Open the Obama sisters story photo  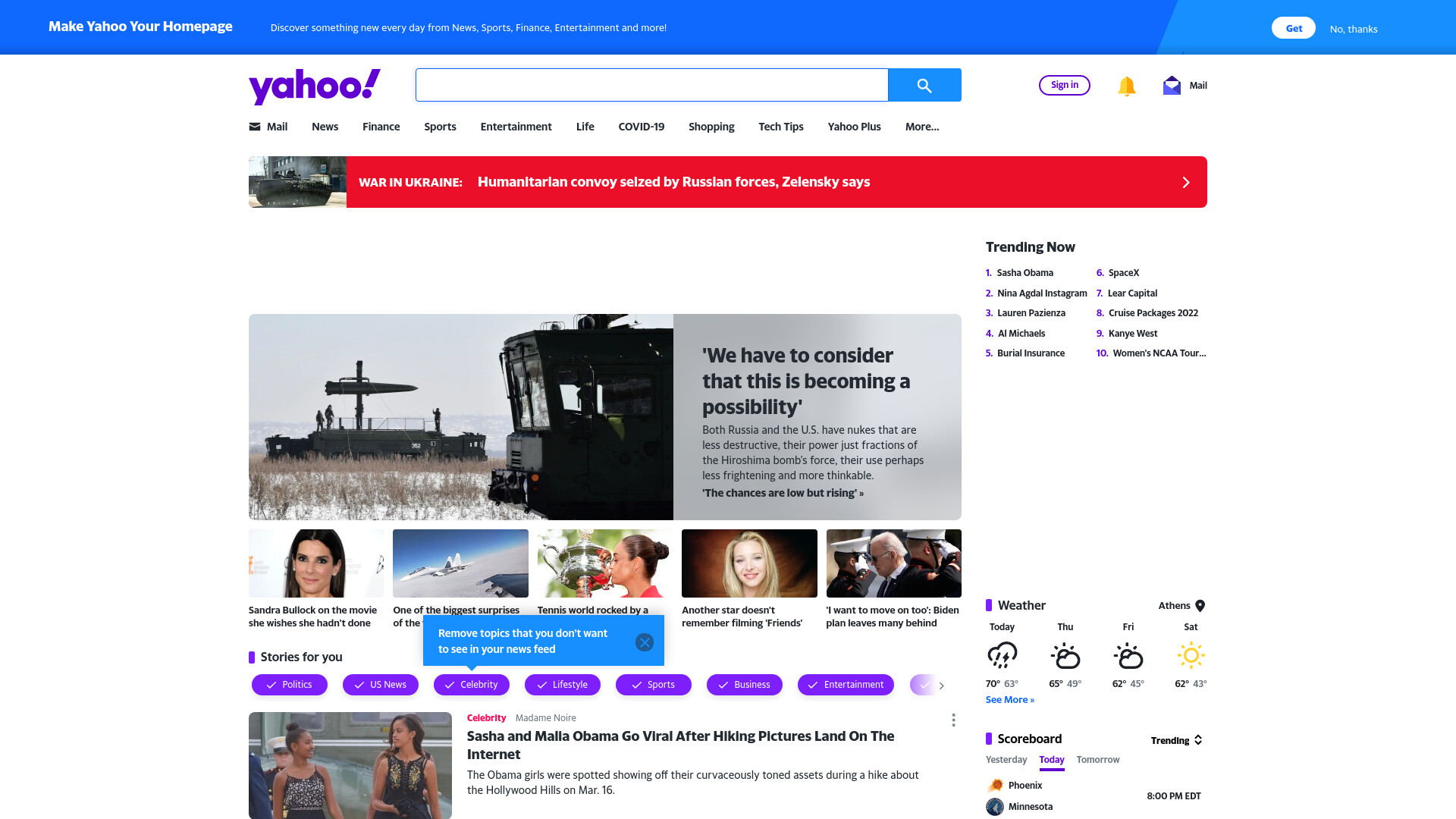(x=350, y=765)
